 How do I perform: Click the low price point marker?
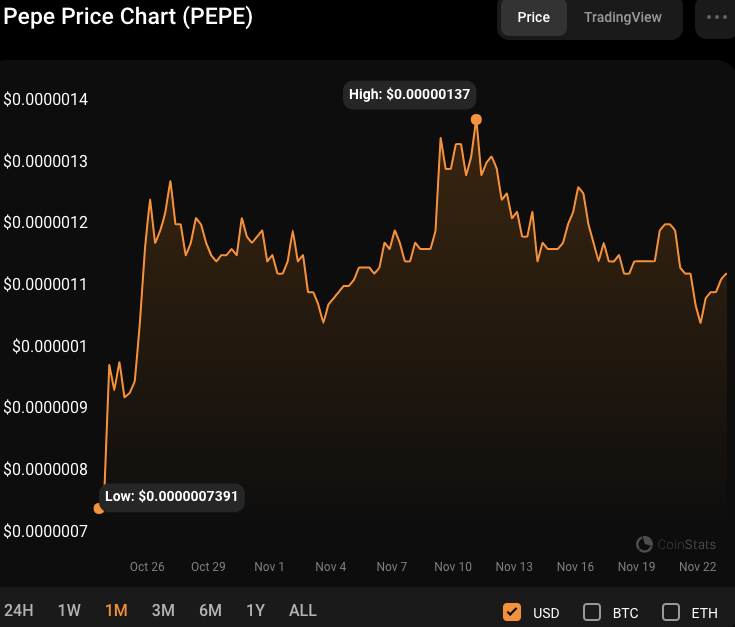98,508
